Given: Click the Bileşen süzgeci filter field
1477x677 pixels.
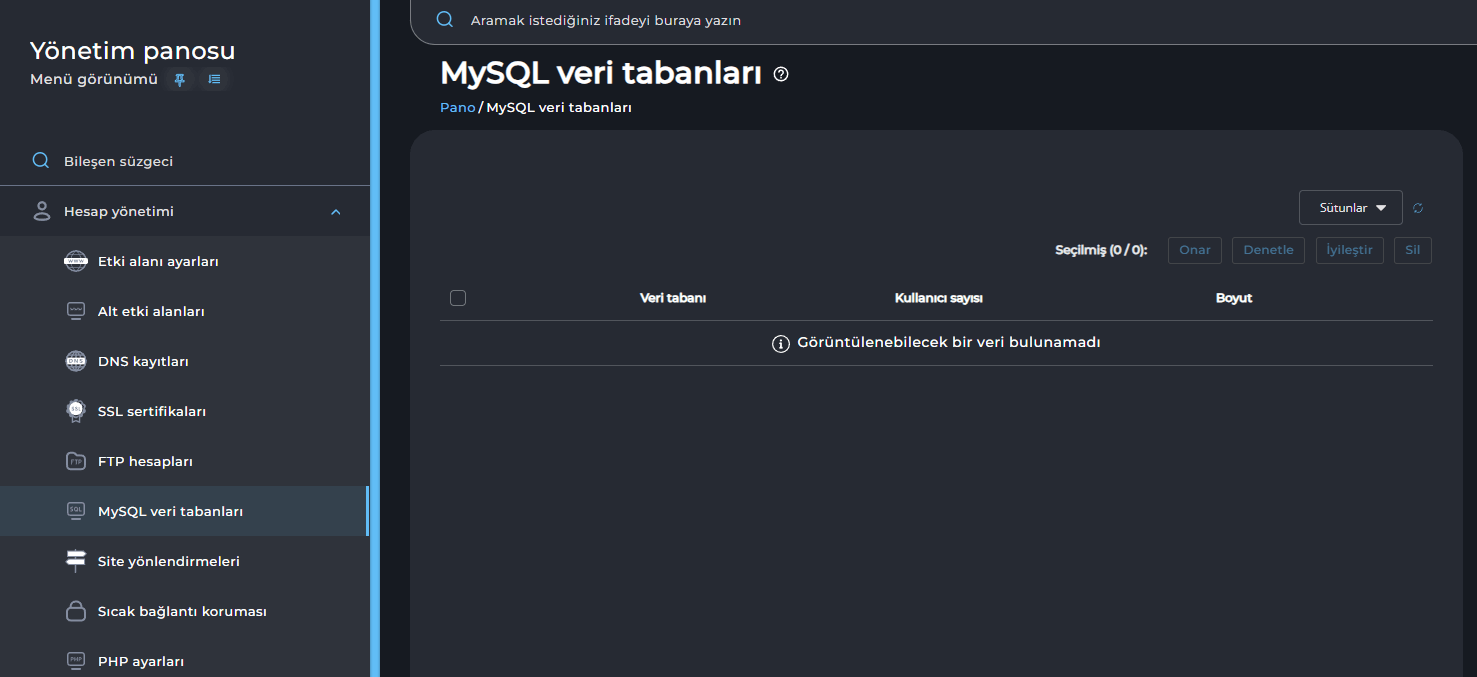Looking at the screenshot, I should 119,161.
